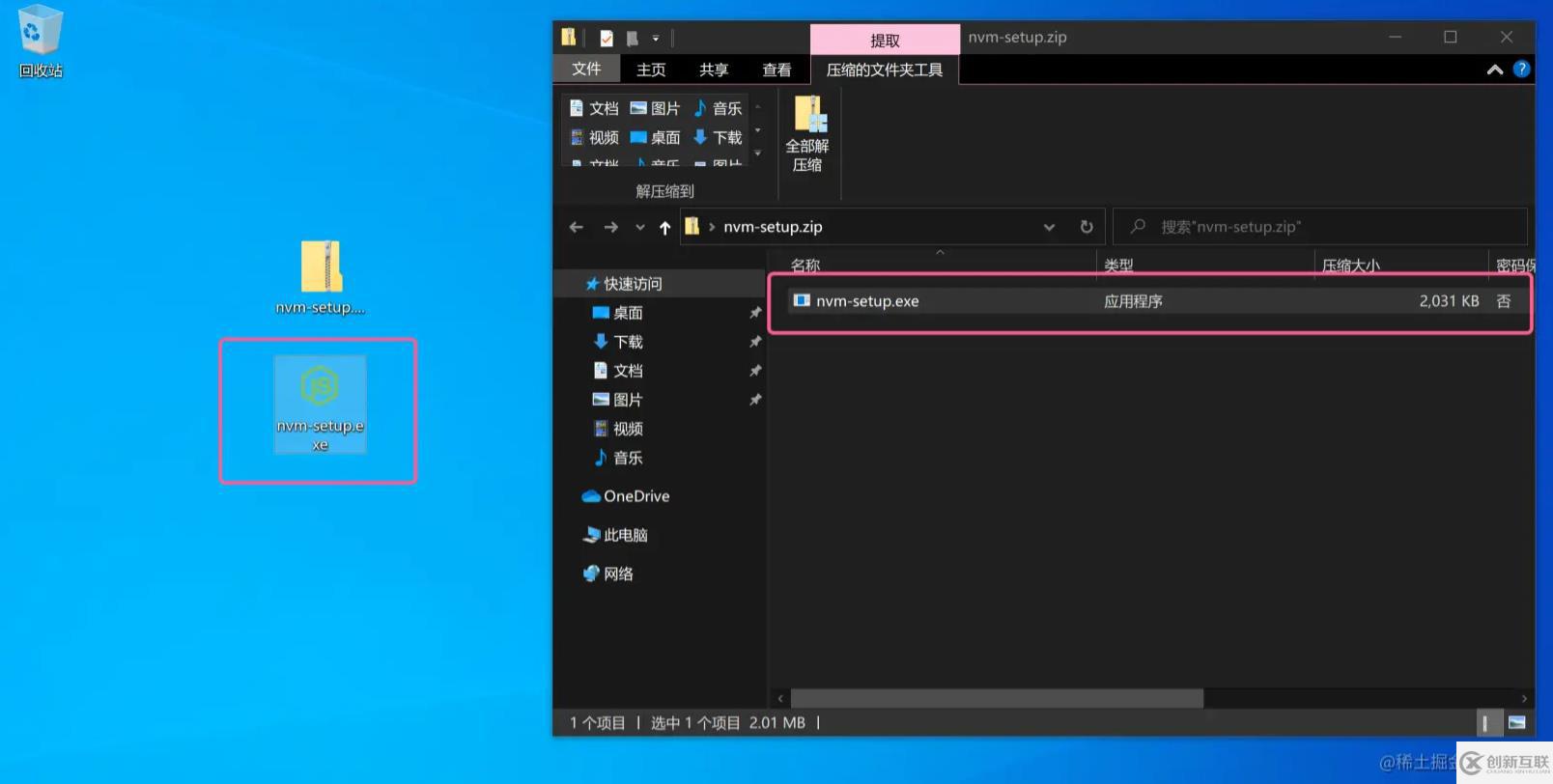Expand the extract-to destinations gallery
The width and height of the screenshot is (1553, 784).
[x=758, y=153]
